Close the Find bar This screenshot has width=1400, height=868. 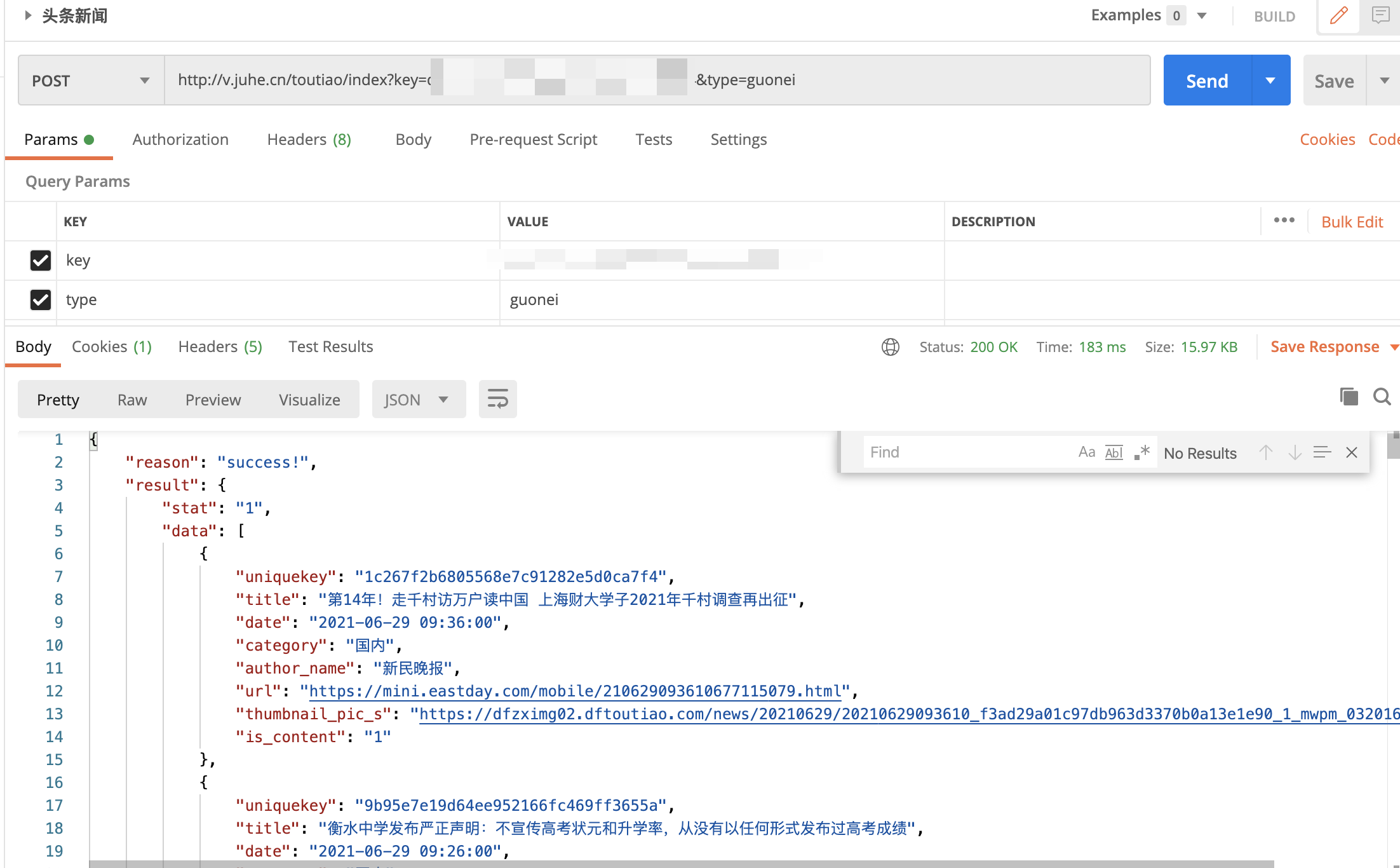(x=1352, y=452)
